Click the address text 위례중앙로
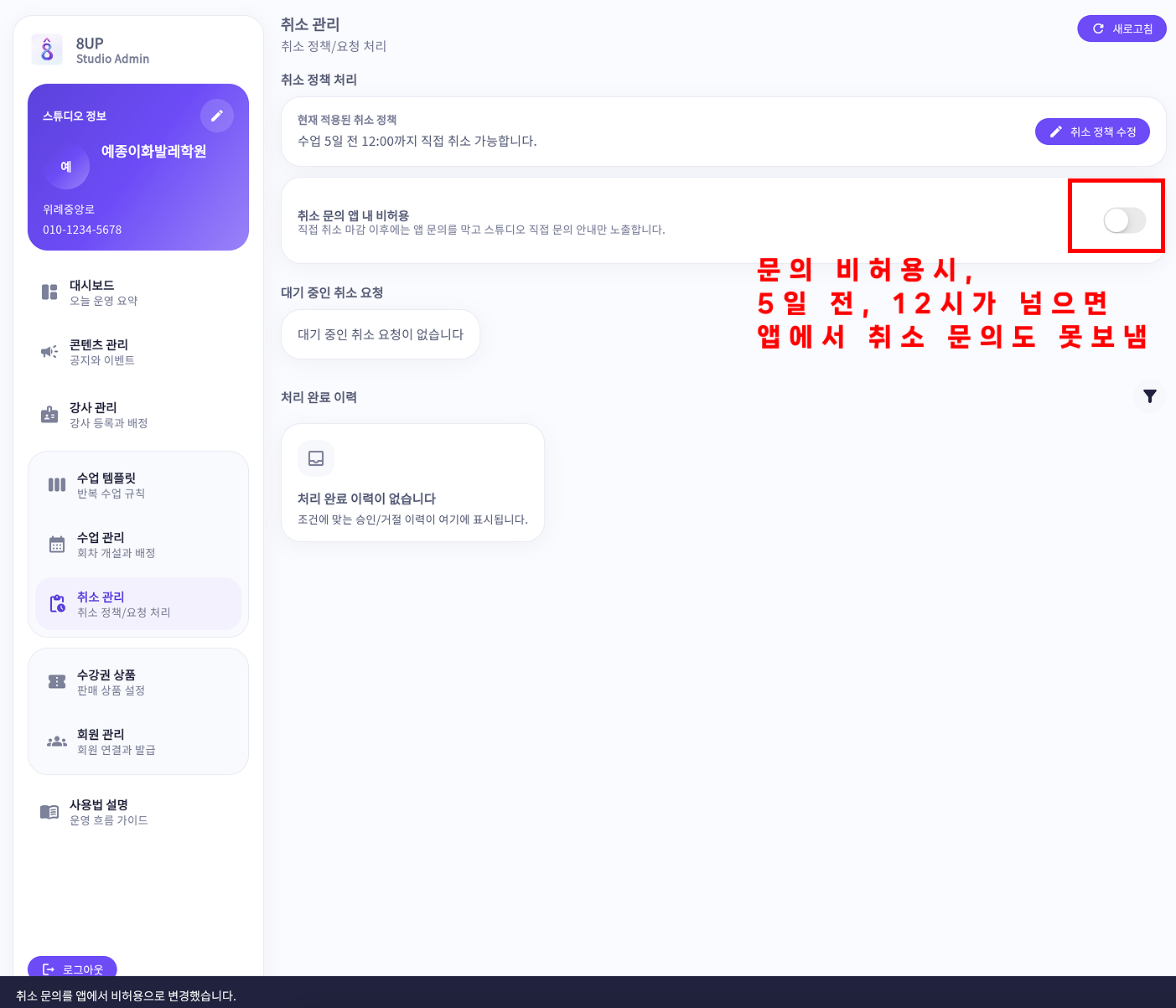 pyautogui.click(x=69, y=209)
